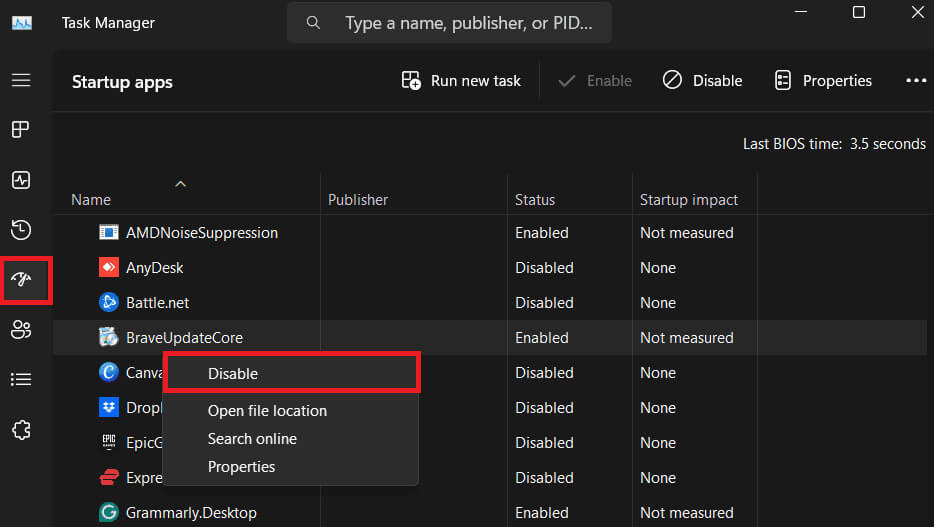934x527 pixels.
Task: Open the Performance page icon
Action: 21,180
